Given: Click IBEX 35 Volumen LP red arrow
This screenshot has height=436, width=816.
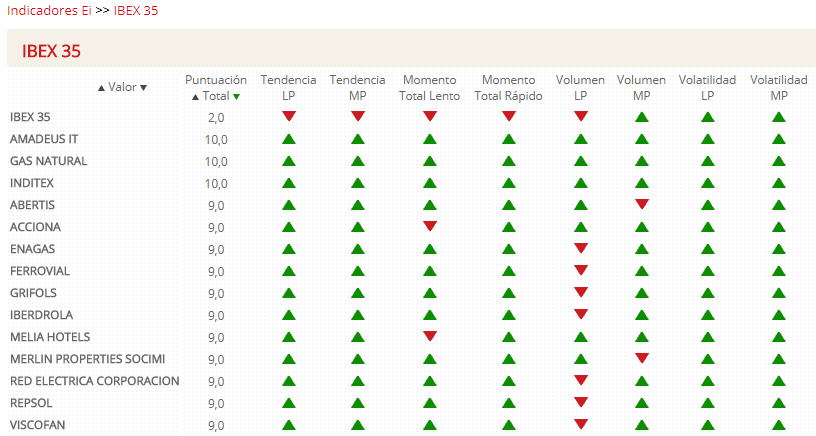Looking at the screenshot, I should coord(581,116).
